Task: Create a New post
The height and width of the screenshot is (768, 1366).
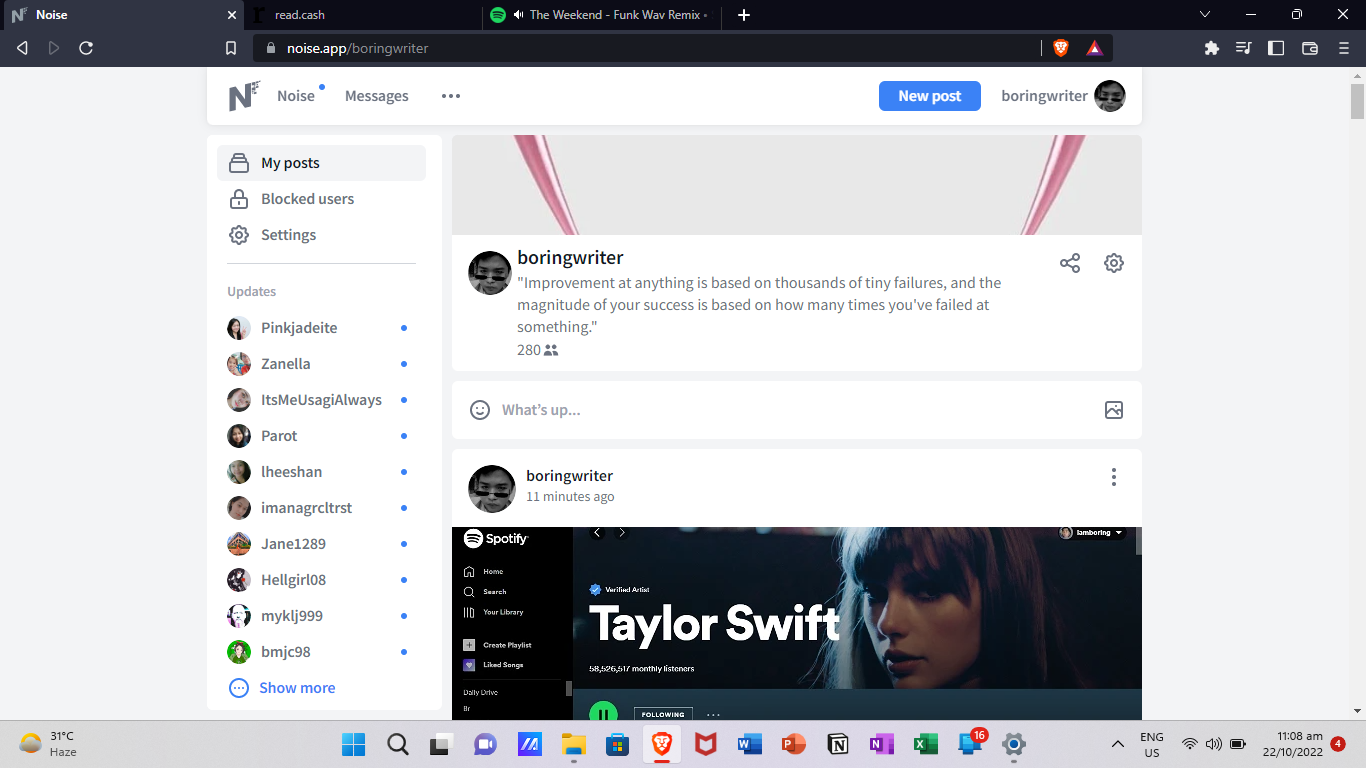Action: 930,96
